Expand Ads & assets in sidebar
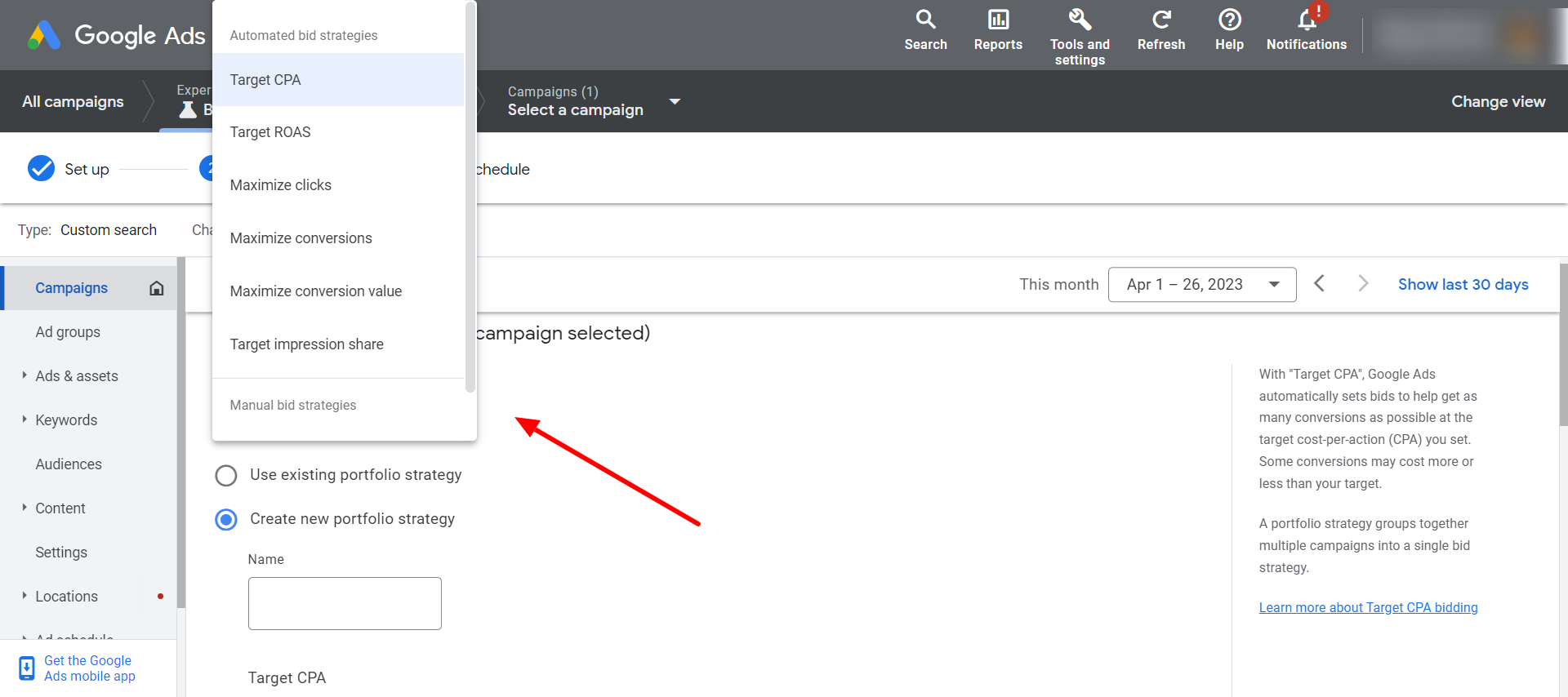The image size is (1568, 697). [24, 375]
